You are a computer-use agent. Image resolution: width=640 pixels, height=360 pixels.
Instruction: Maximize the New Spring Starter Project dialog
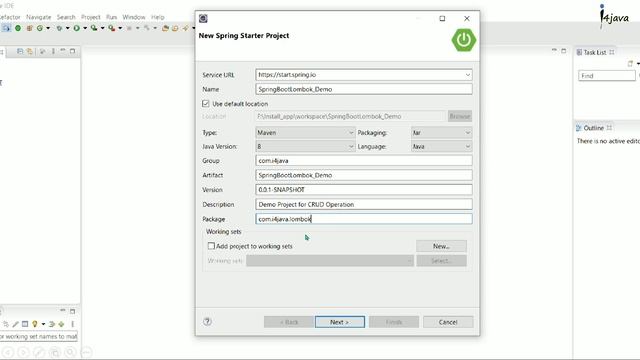442,18
